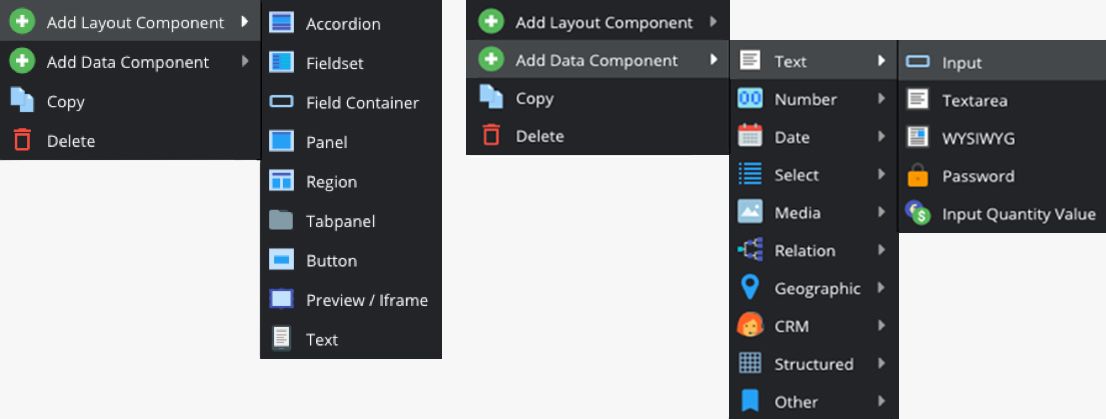Click the Accordion layout icon
This screenshot has height=419, width=1106.
point(281,23)
